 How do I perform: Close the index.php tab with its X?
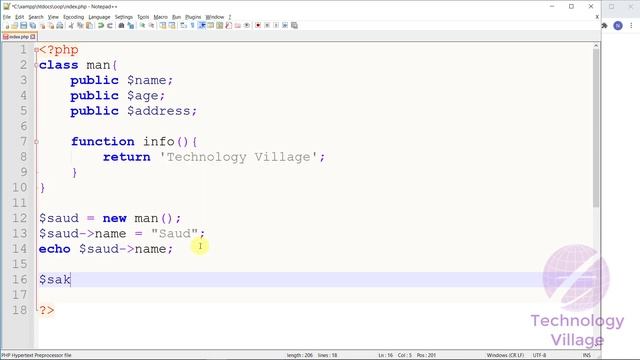pos(33,37)
